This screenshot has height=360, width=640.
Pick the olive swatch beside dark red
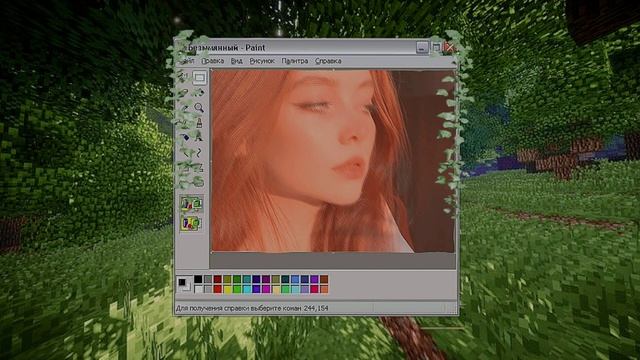pyautogui.click(x=227, y=279)
